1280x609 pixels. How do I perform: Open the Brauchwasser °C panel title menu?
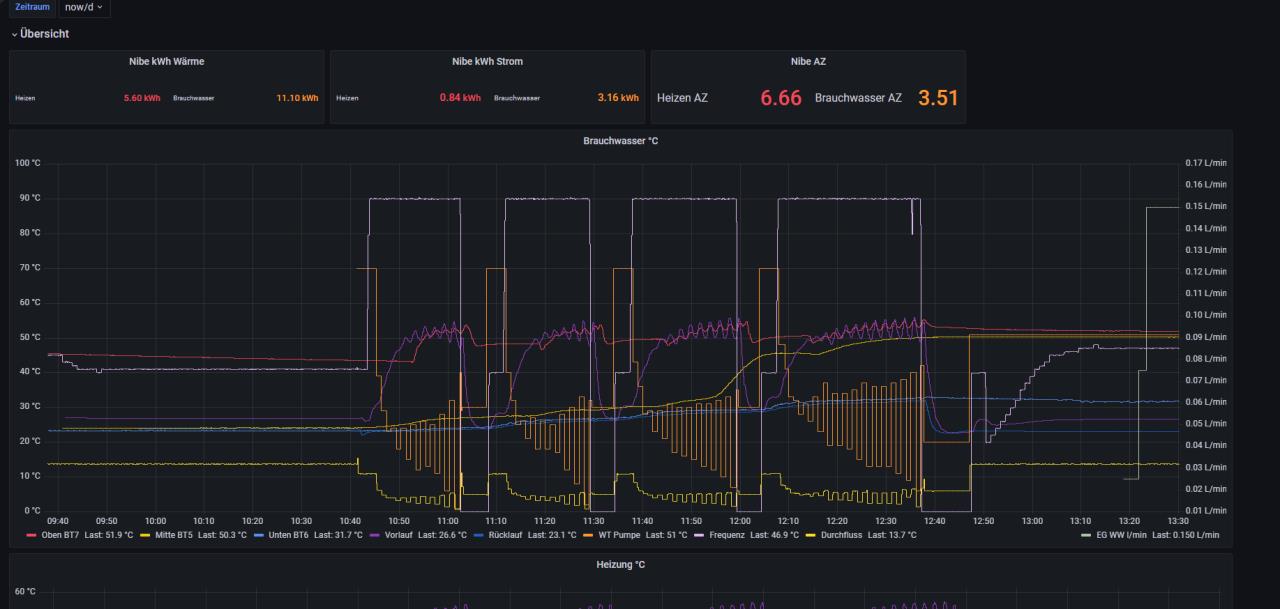pos(620,141)
